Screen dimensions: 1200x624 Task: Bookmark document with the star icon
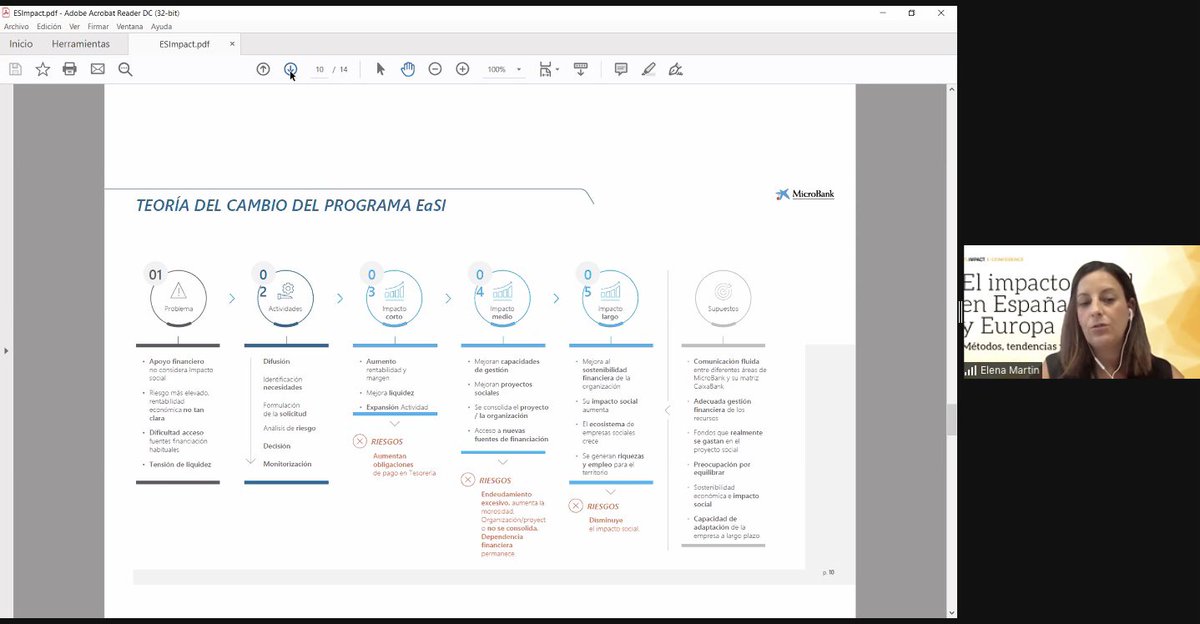tap(43, 69)
